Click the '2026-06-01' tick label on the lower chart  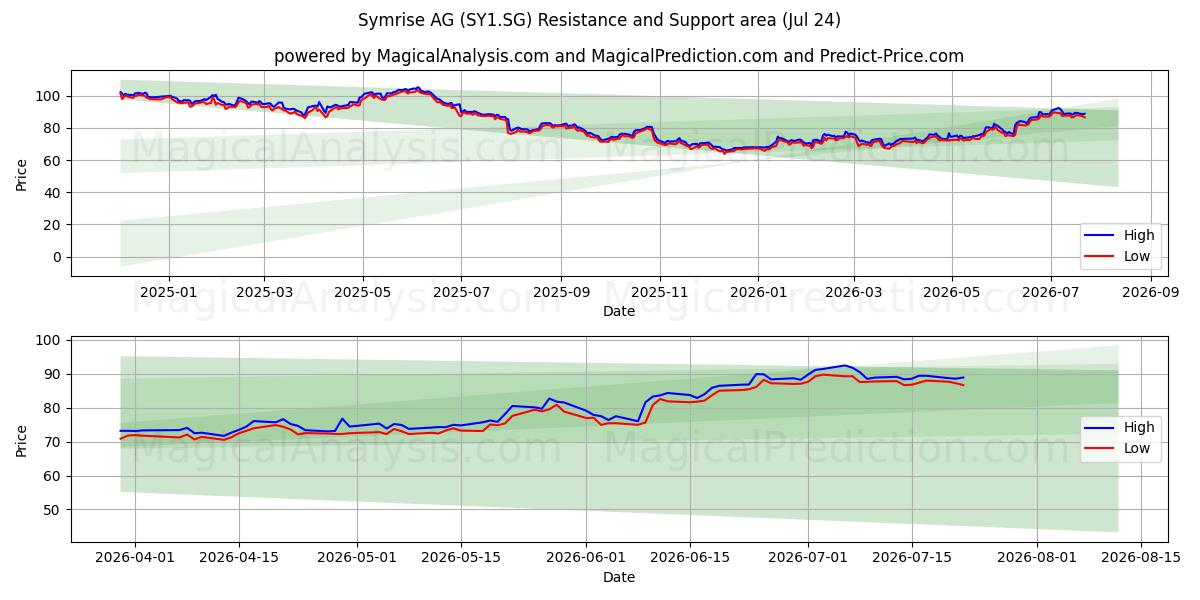point(587,557)
